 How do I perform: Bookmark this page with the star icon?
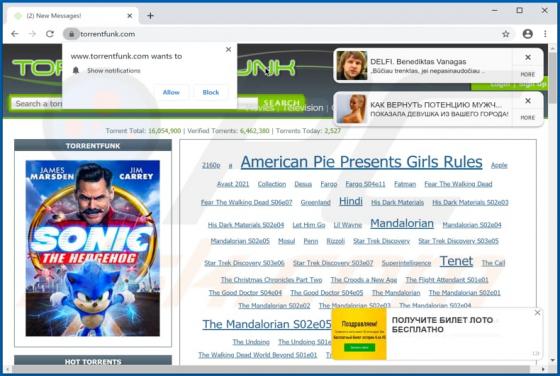[x=506, y=34]
